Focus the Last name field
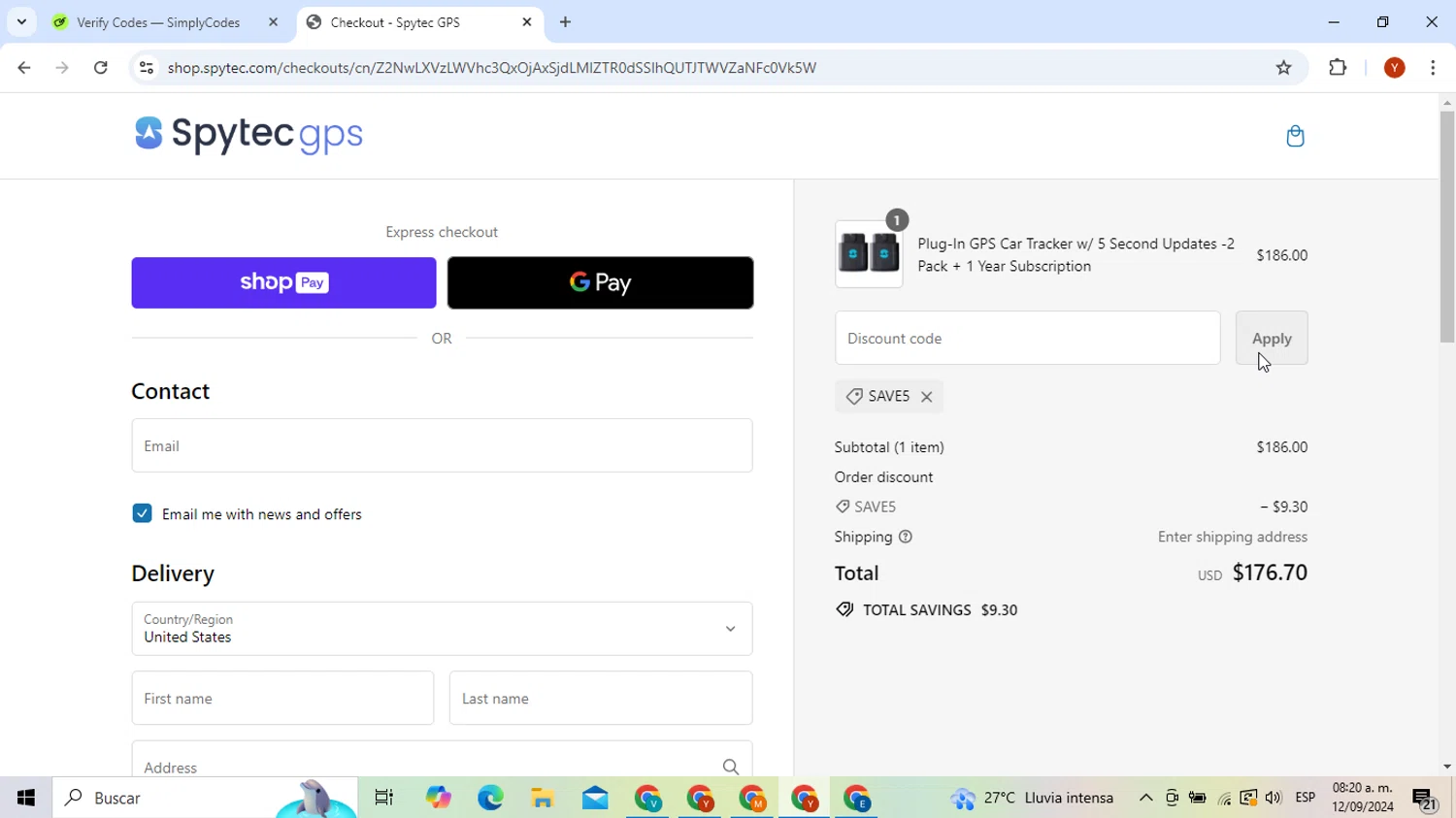This screenshot has width=1456, height=818. tap(601, 698)
